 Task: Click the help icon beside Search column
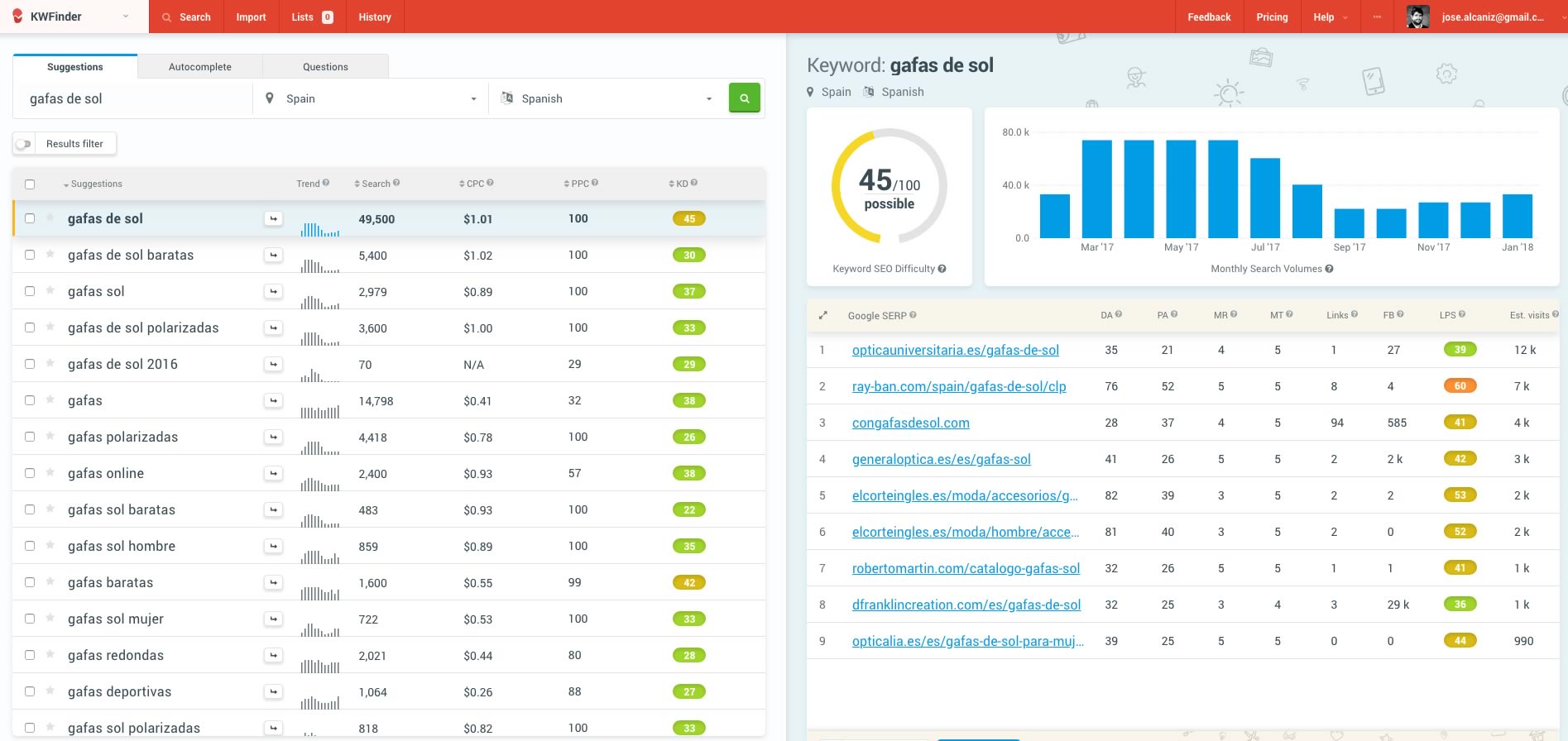coord(396,183)
